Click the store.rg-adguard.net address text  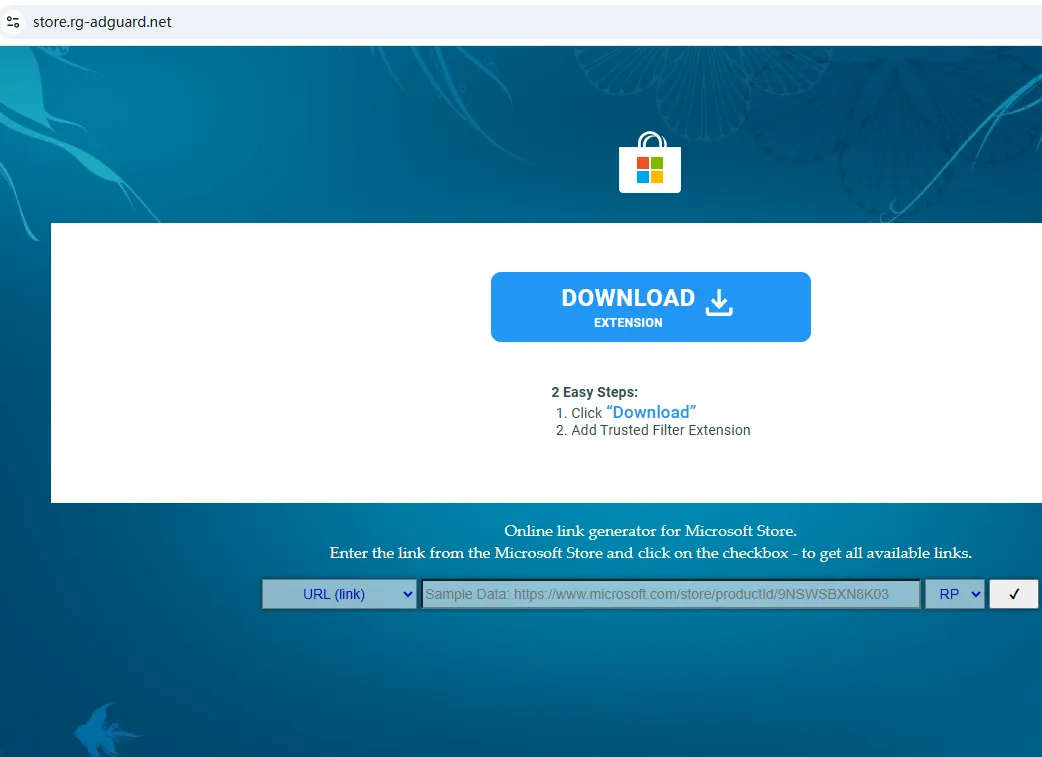point(102,22)
